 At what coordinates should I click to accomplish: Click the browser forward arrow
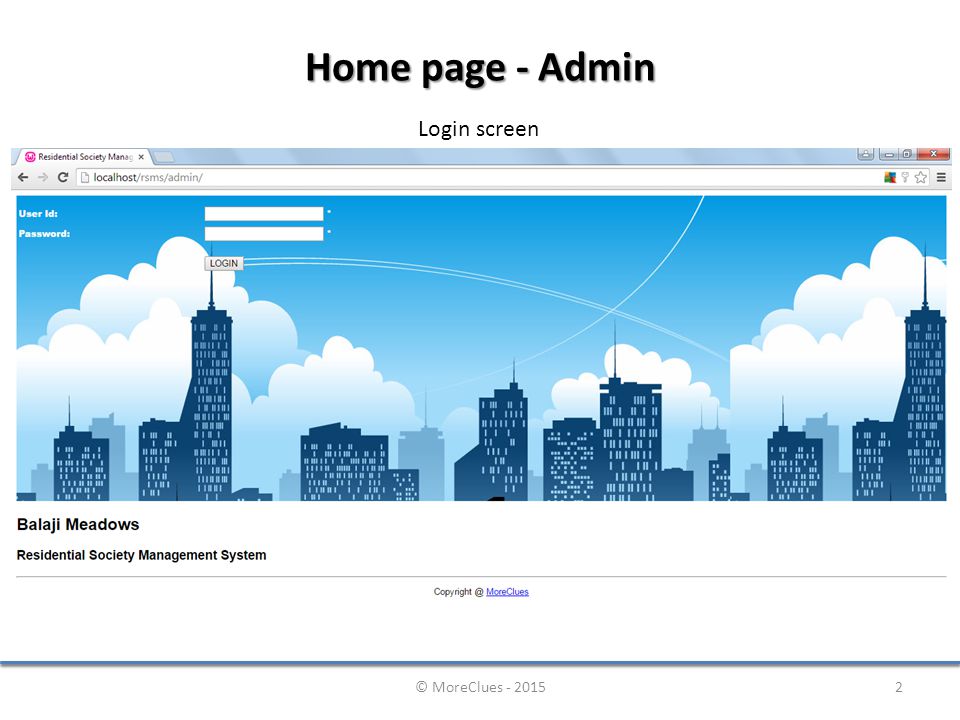(x=43, y=178)
